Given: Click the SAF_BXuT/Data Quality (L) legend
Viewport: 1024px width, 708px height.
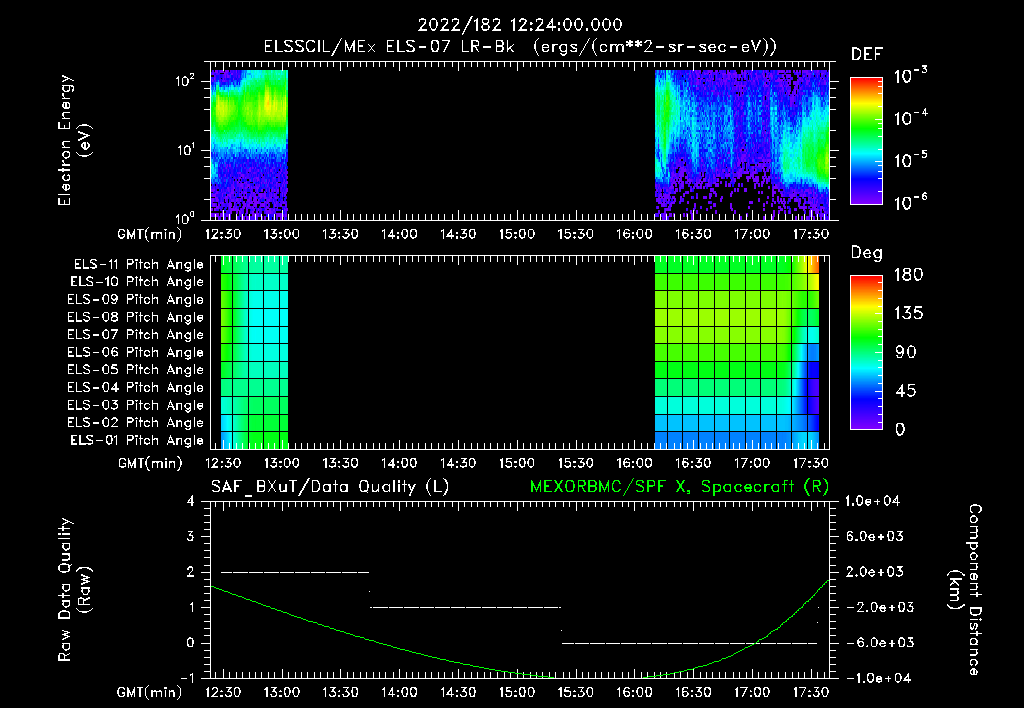Looking at the screenshot, I should [x=330, y=487].
